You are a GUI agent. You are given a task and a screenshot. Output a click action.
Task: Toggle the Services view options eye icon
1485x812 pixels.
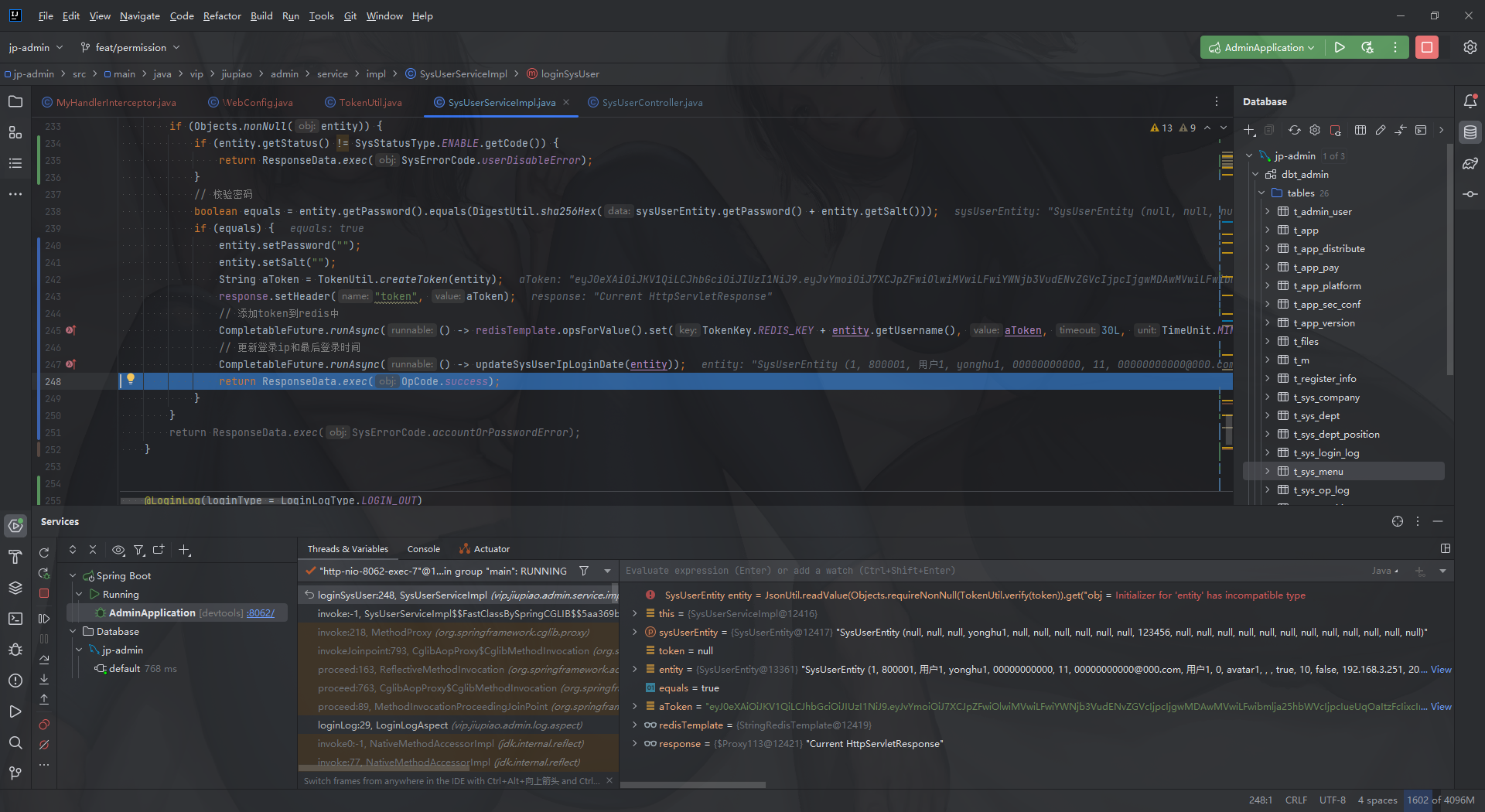118,550
